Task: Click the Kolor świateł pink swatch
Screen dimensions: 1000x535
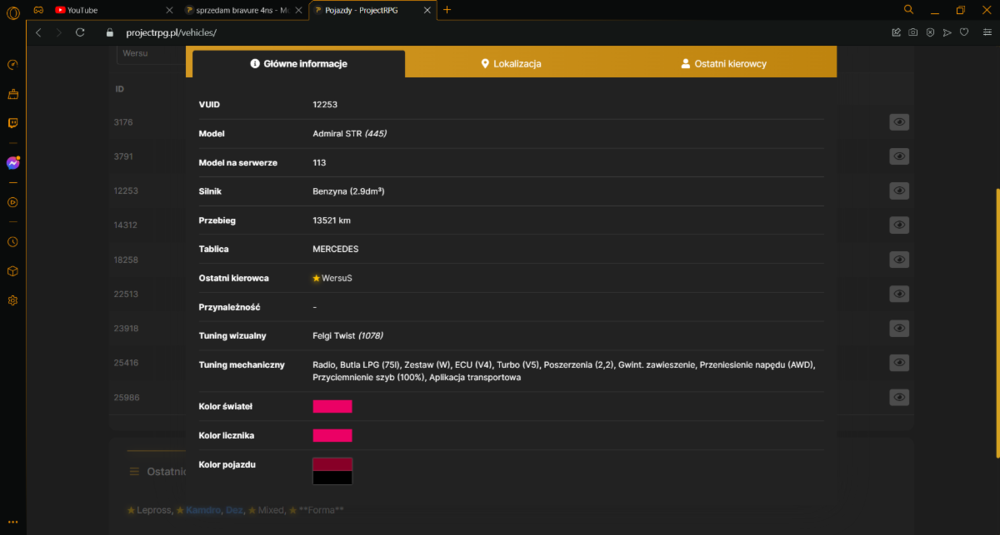Action: point(332,406)
